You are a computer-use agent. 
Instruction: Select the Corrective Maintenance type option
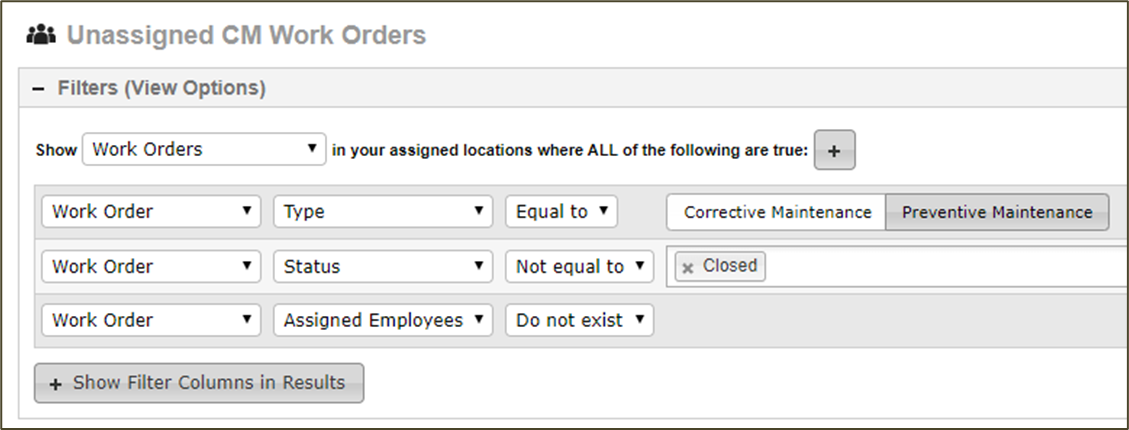(x=777, y=212)
